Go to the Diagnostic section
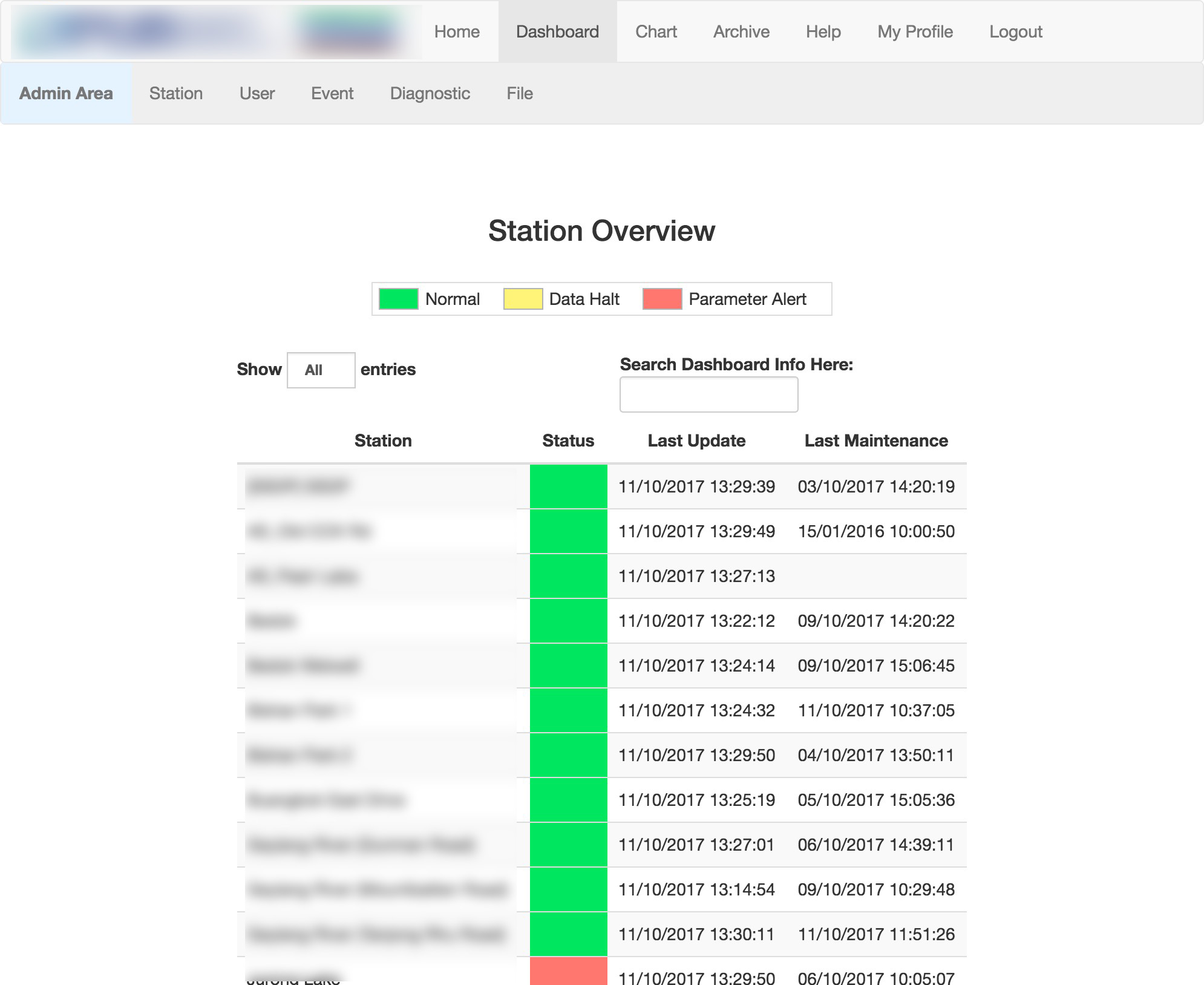The width and height of the screenshot is (1204, 985). tap(430, 93)
